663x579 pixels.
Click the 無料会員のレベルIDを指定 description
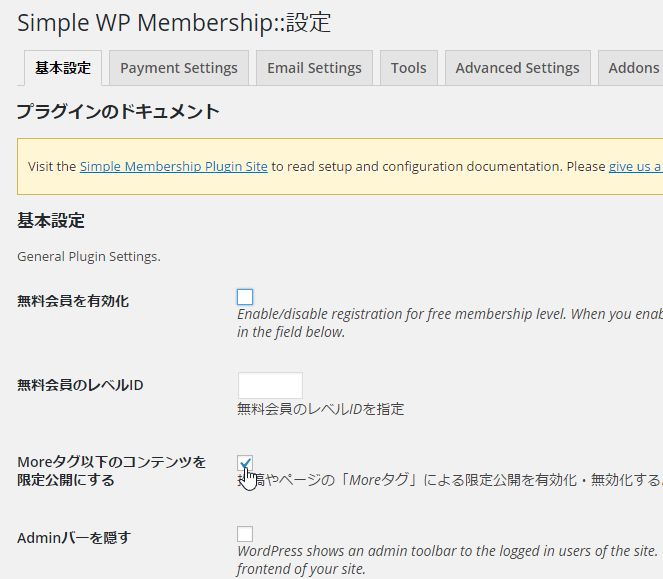(x=321, y=409)
